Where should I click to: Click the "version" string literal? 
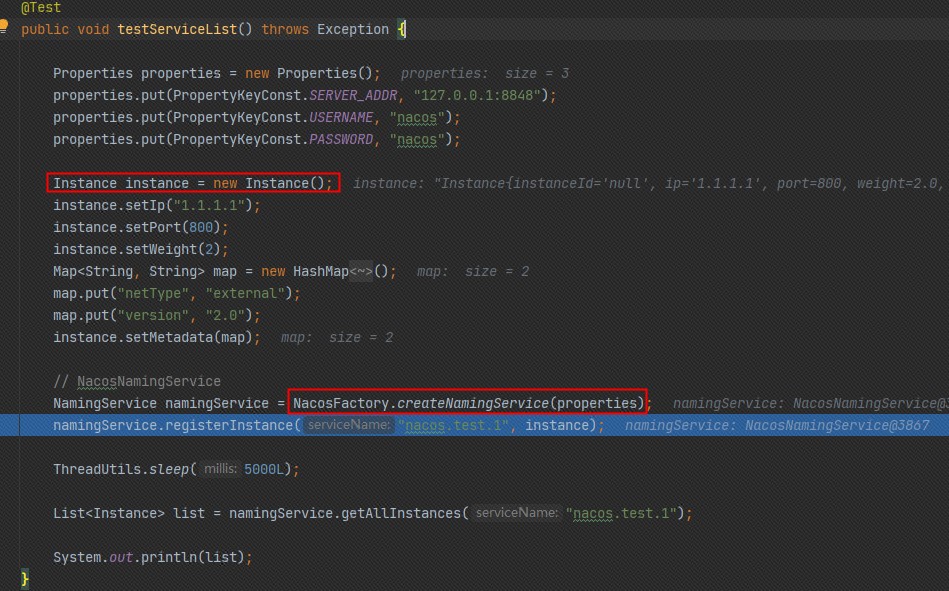point(153,315)
